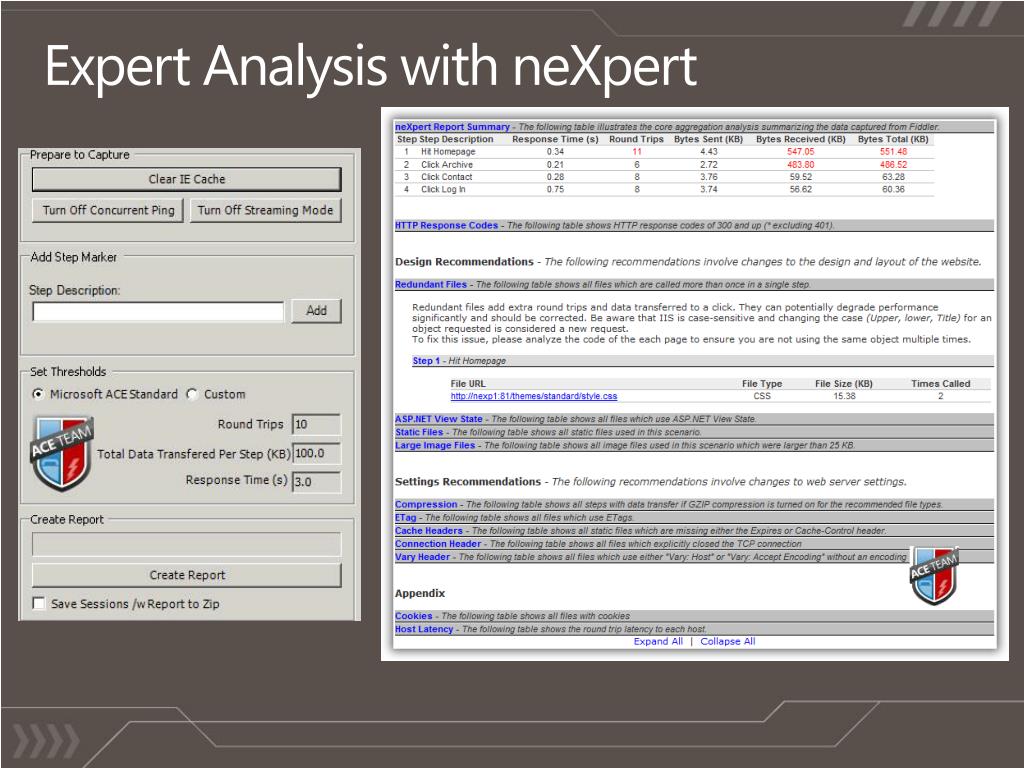Viewport: 1024px width, 768px height.
Task: Click the 483.80 bytes received value
Action: click(x=800, y=165)
